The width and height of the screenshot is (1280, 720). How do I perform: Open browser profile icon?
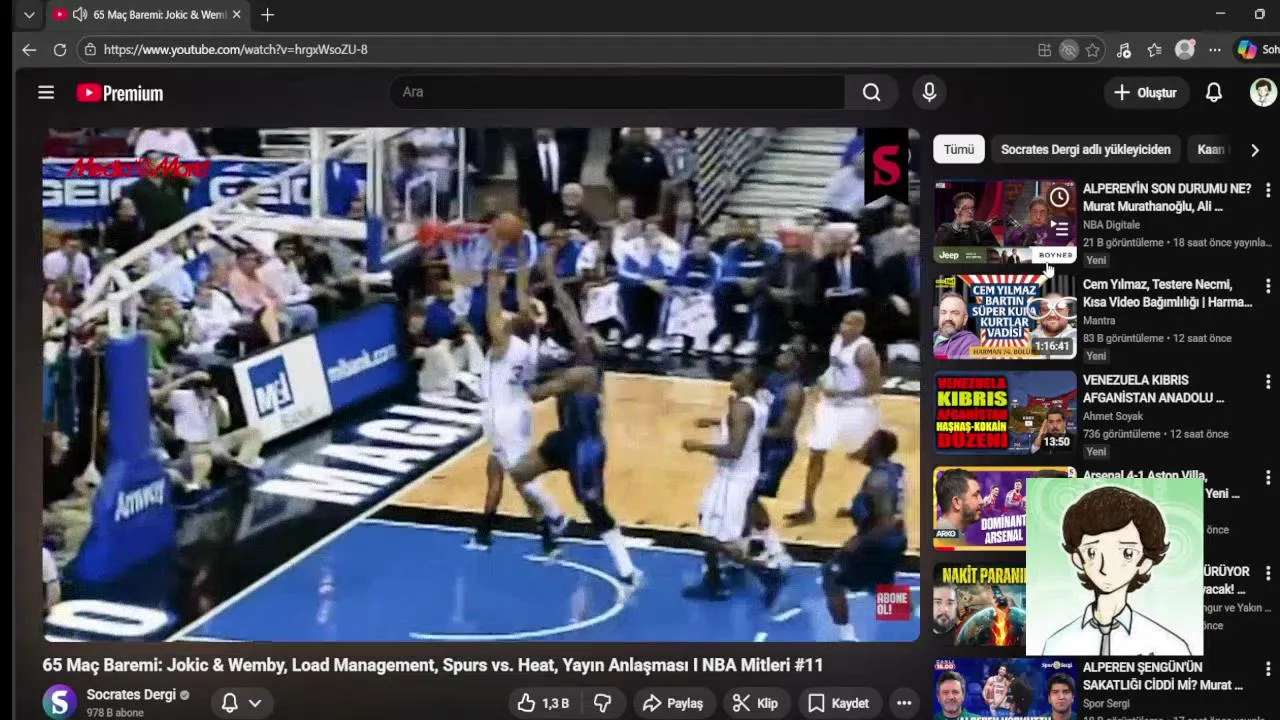1185,50
